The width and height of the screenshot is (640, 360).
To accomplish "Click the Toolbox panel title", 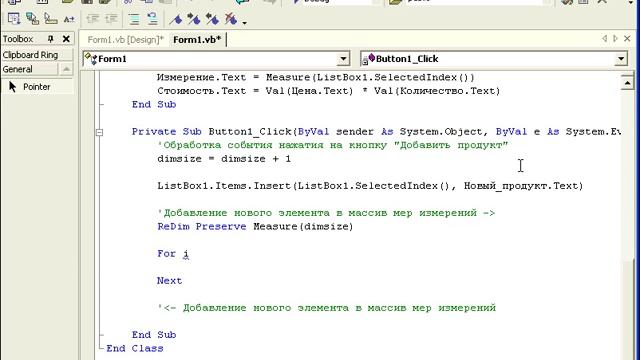I will pyautogui.click(x=18, y=39).
